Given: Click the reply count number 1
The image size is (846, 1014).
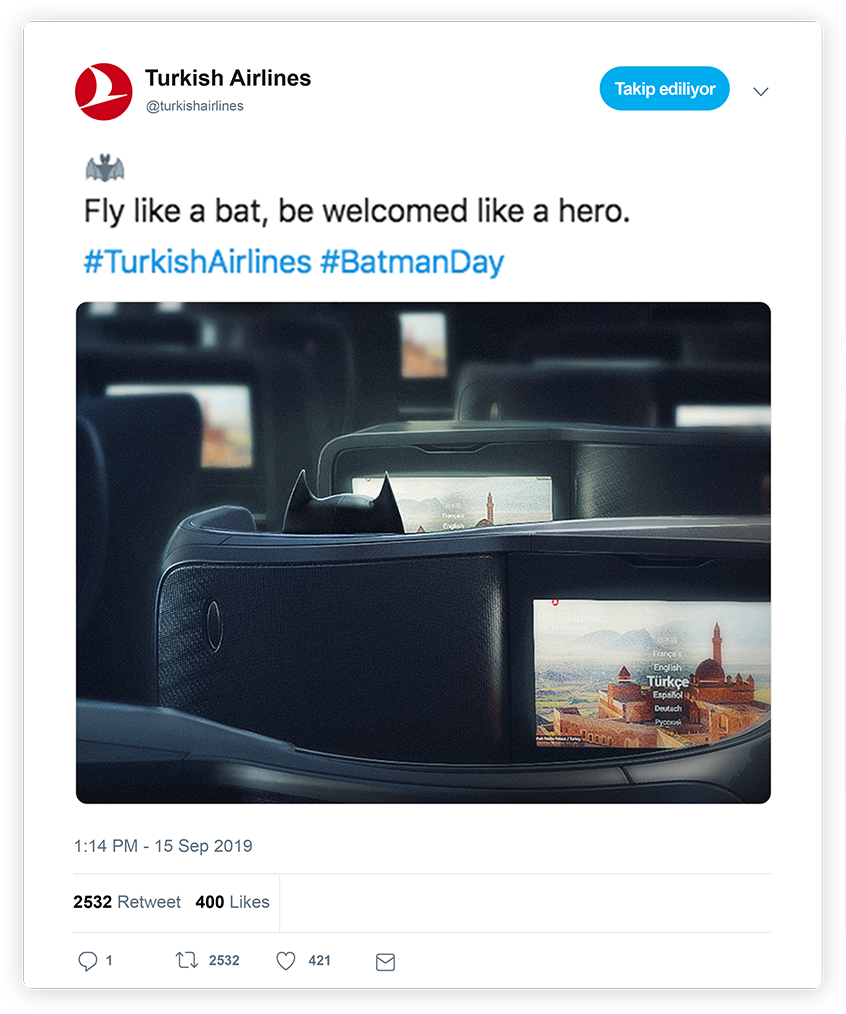Looking at the screenshot, I should click(x=109, y=960).
